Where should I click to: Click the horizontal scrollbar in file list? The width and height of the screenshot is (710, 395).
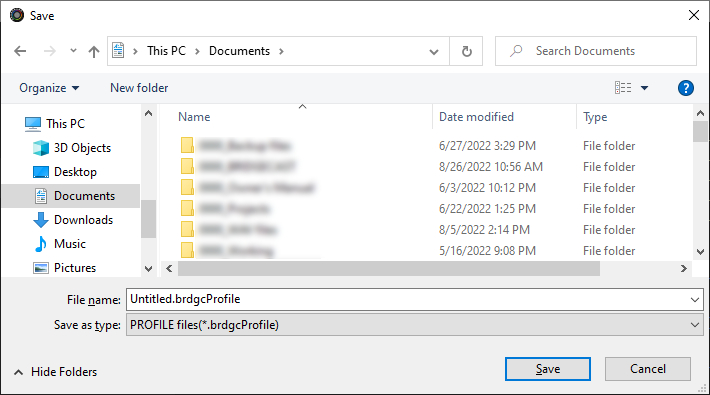(389, 269)
